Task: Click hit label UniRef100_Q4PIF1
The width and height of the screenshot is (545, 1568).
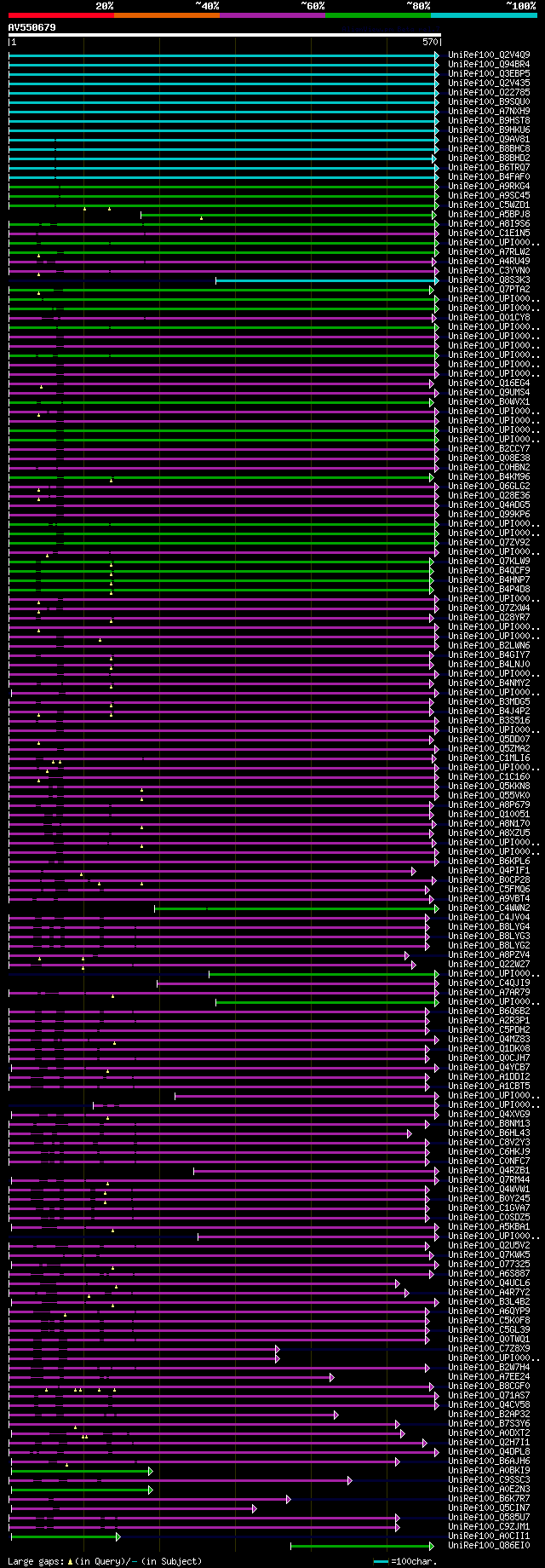Action: pos(489,870)
